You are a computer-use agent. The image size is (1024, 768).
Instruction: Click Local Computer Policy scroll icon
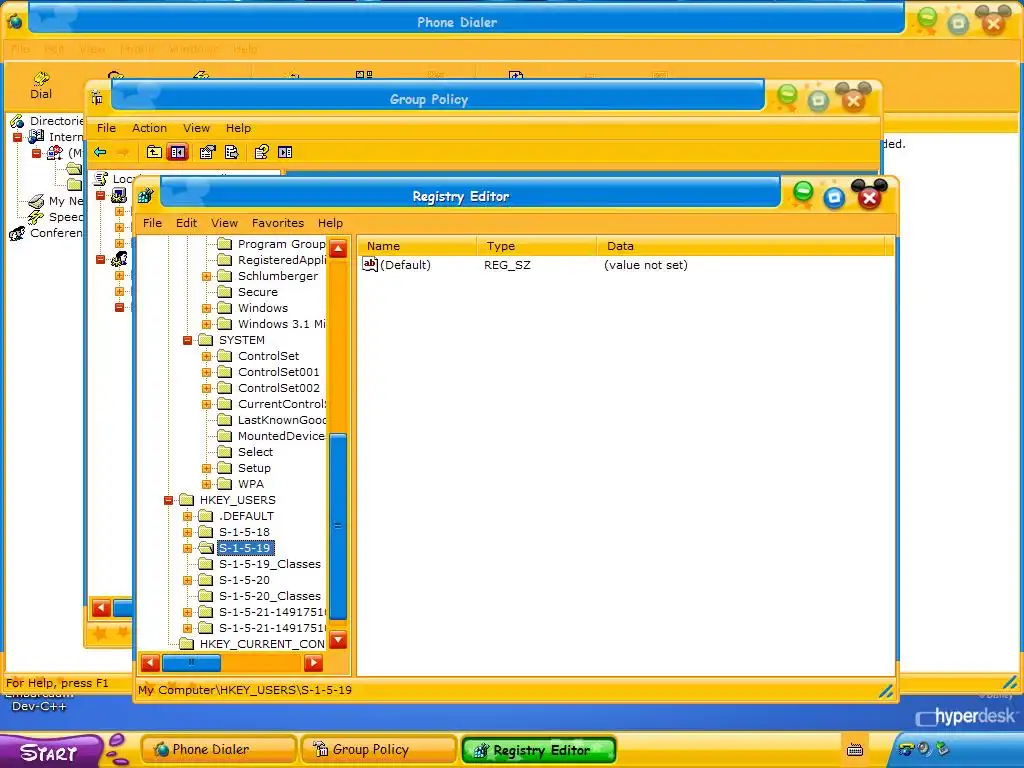pos(101,178)
